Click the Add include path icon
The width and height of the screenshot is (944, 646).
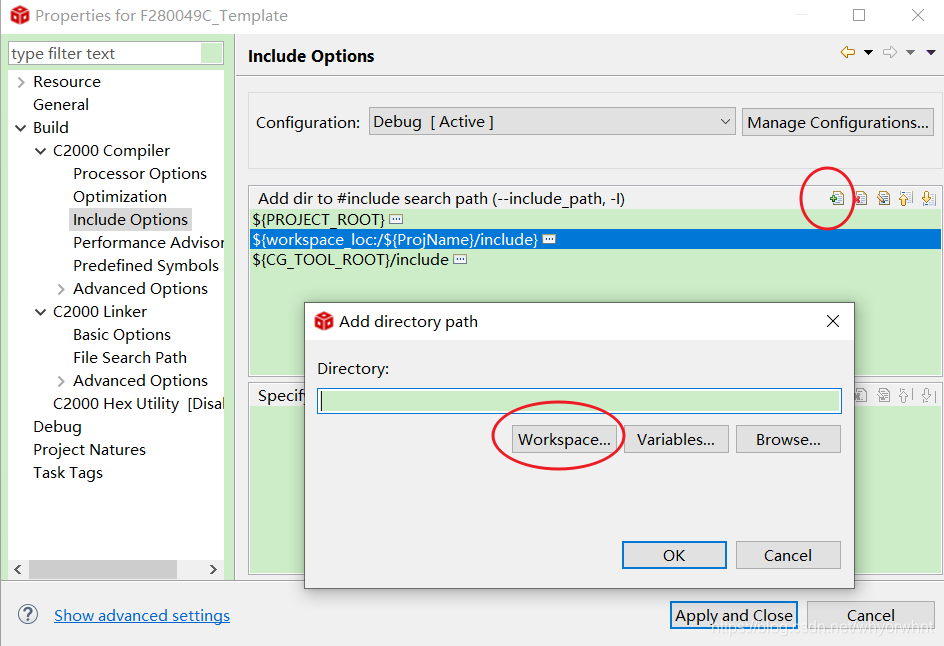click(x=836, y=198)
